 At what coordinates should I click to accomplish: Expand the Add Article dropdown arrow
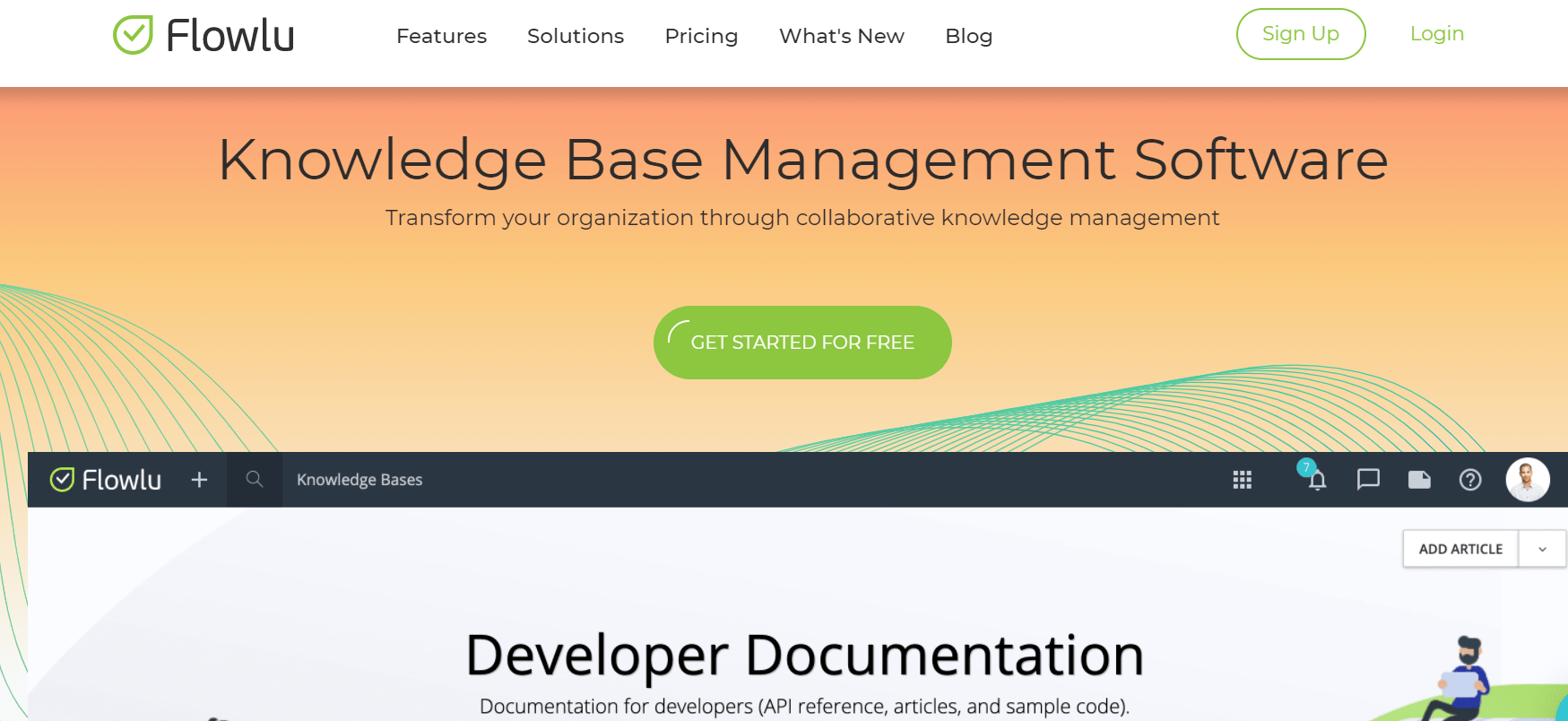[1542, 549]
